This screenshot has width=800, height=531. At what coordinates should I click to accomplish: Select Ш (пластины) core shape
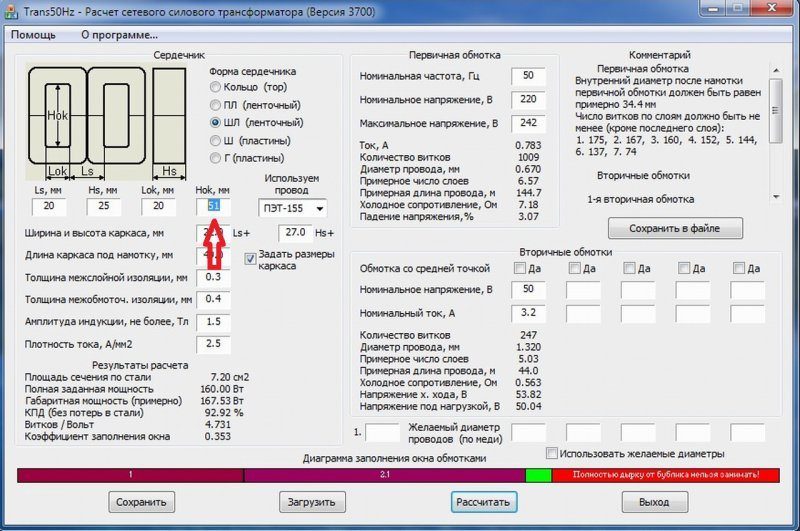(215, 140)
